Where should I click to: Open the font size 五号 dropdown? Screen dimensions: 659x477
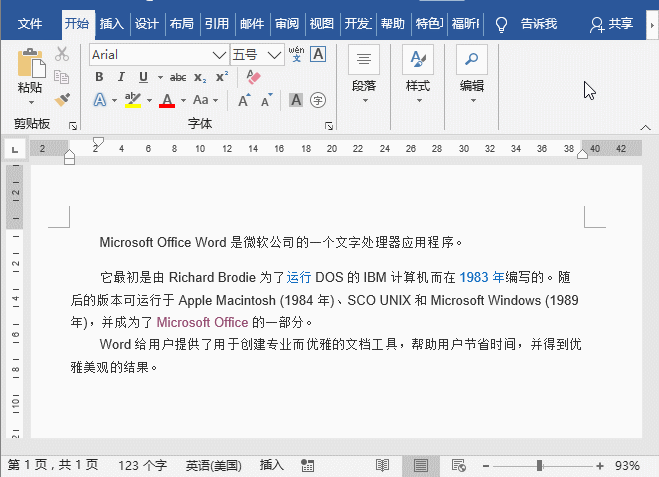click(274, 55)
